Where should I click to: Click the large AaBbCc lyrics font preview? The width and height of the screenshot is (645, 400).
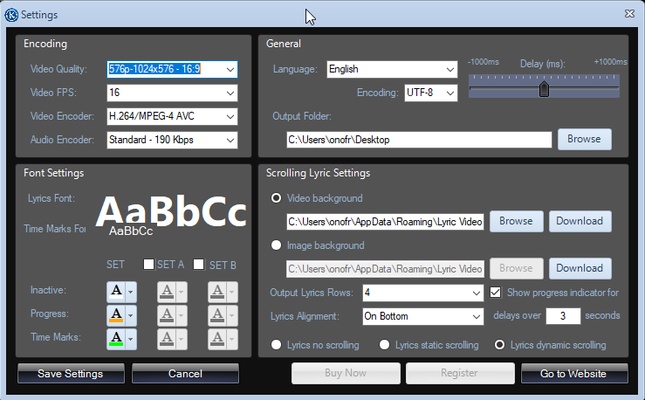[x=171, y=211]
